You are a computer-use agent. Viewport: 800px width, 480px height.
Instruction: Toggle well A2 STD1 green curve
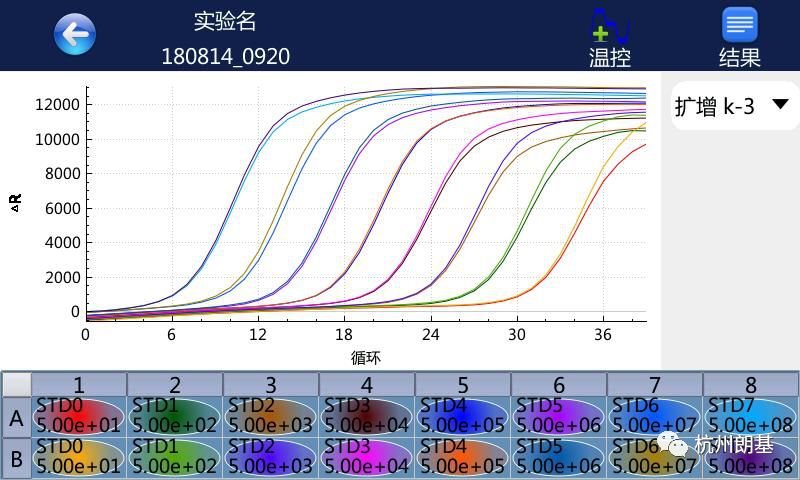click(x=175, y=417)
